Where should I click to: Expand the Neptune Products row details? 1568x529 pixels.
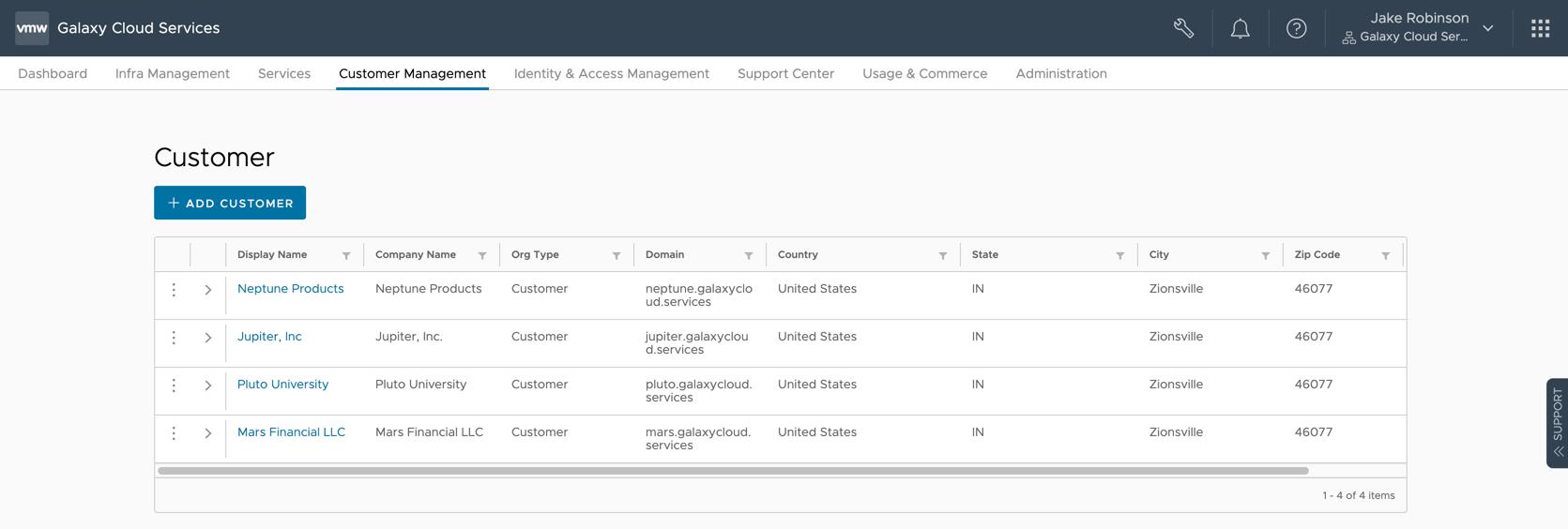point(208,290)
